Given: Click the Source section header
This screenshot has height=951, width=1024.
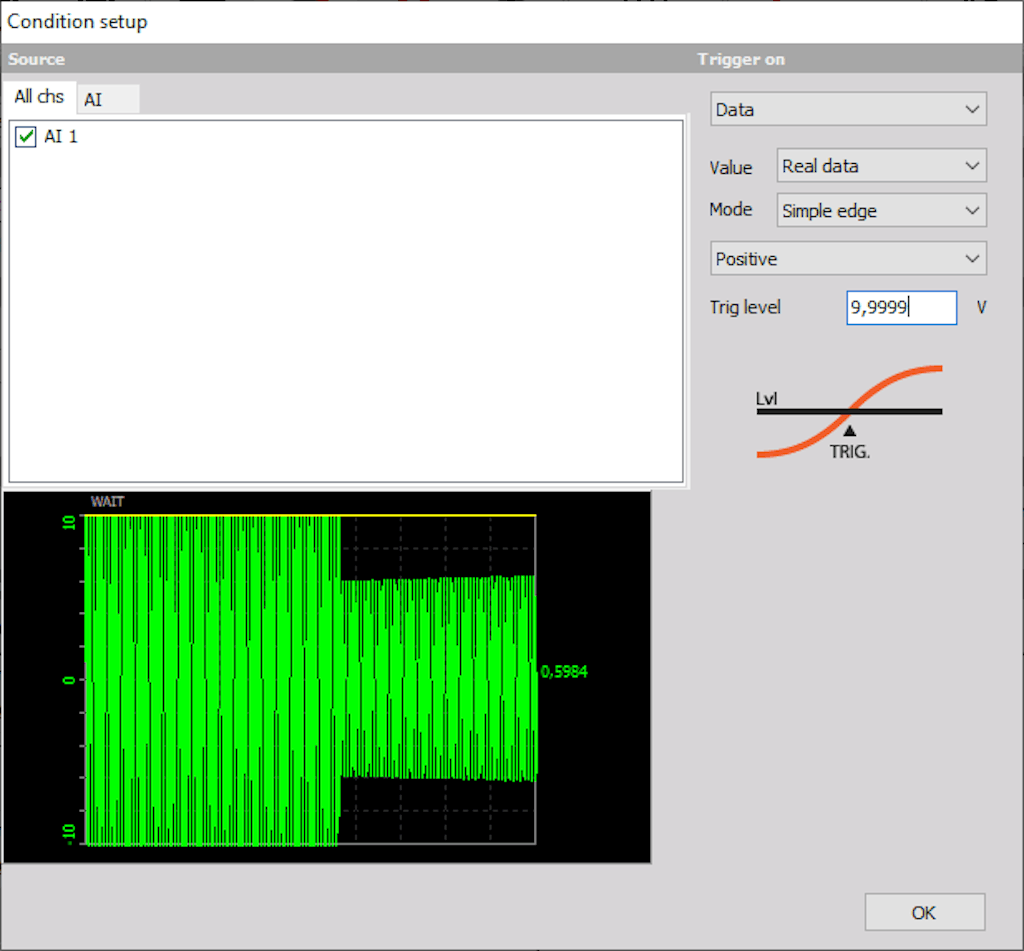Looking at the screenshot, I should coord(37,59).
